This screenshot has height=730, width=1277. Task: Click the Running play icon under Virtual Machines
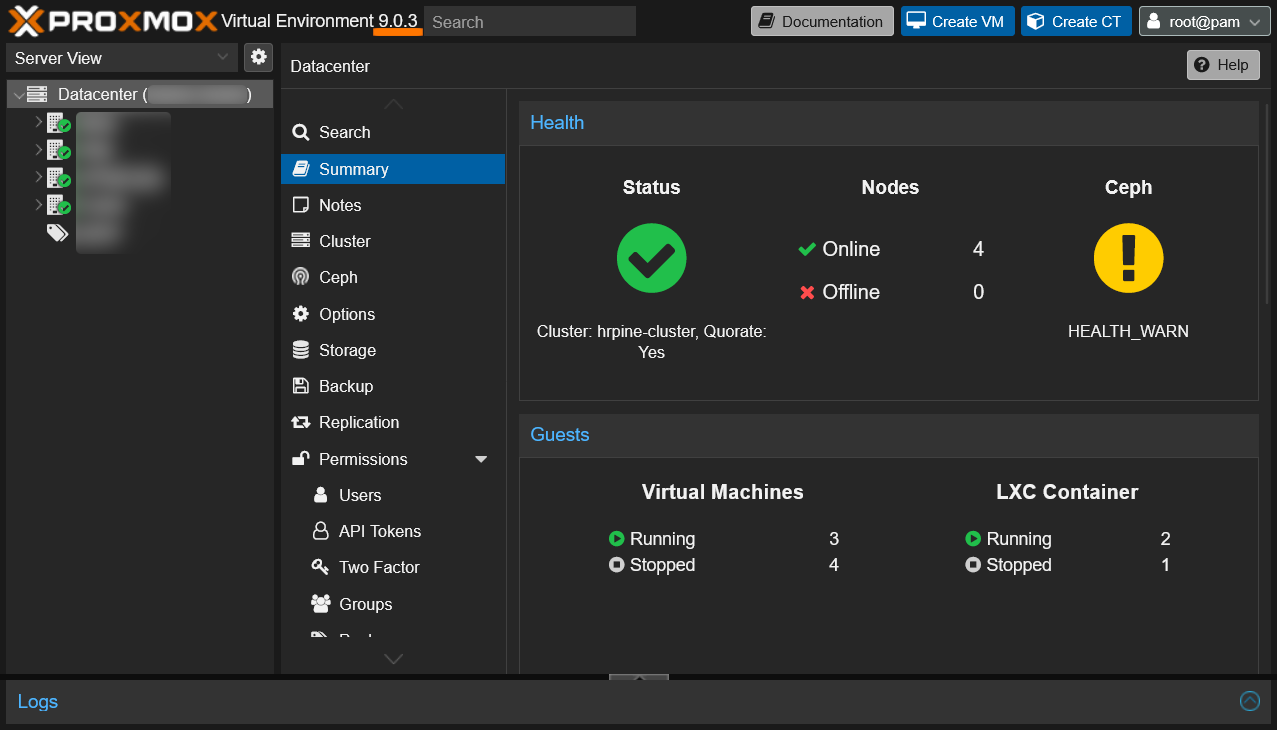[x=617, y=539]
